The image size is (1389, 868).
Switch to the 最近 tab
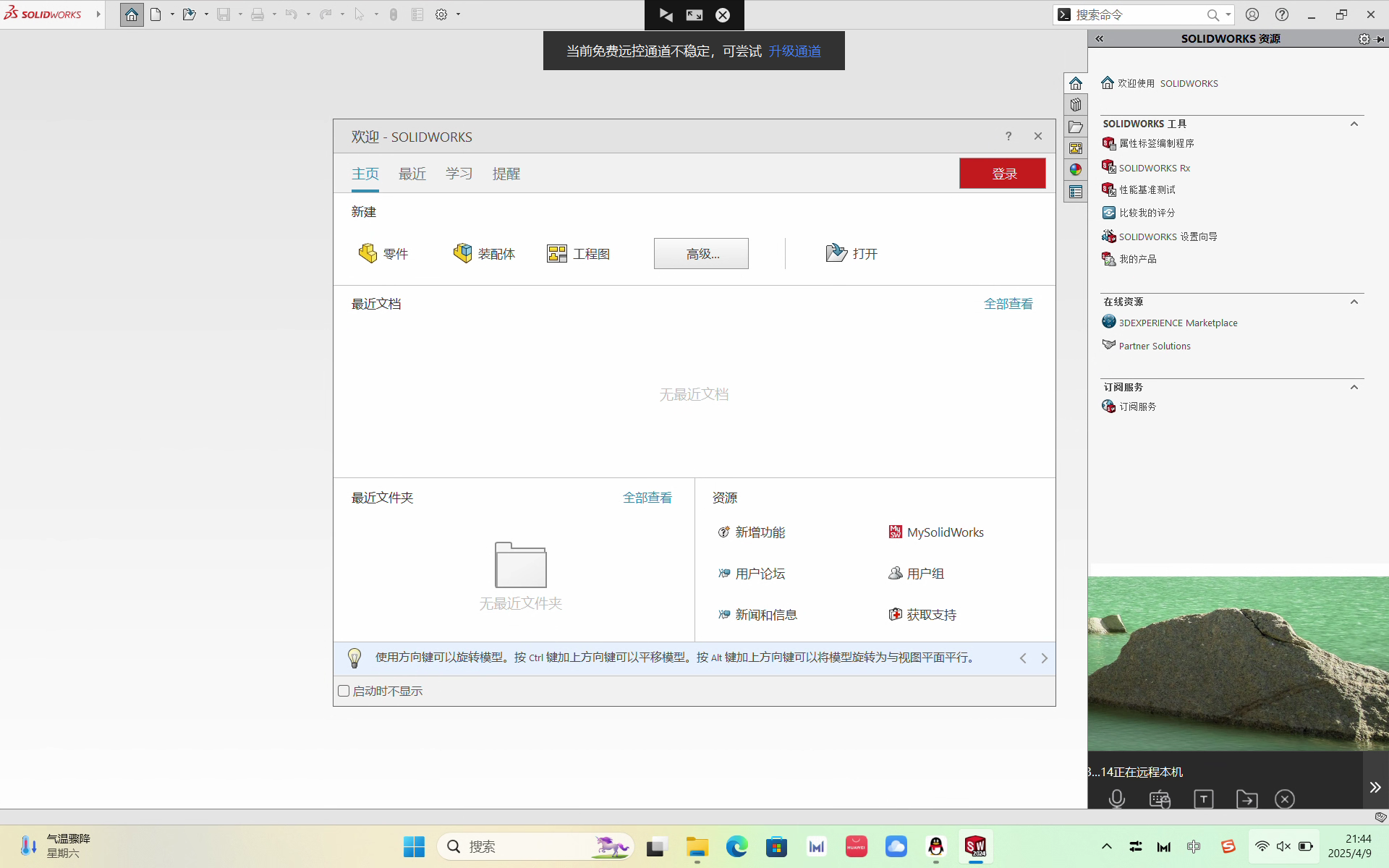pyautogui.click(x=412, y=174)
